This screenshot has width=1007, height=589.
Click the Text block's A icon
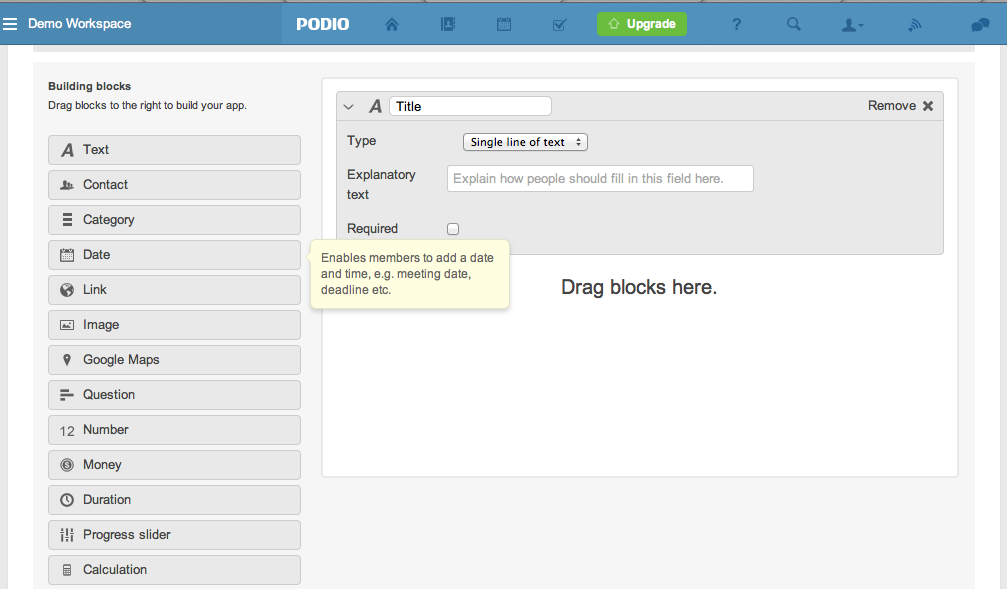click(x=67, y=150)
